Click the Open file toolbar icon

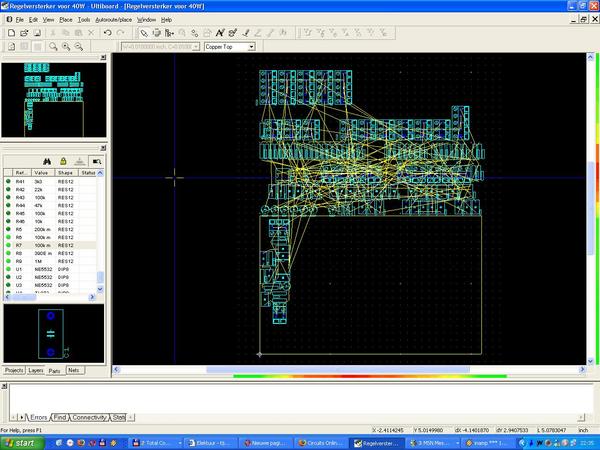[22, 33]
